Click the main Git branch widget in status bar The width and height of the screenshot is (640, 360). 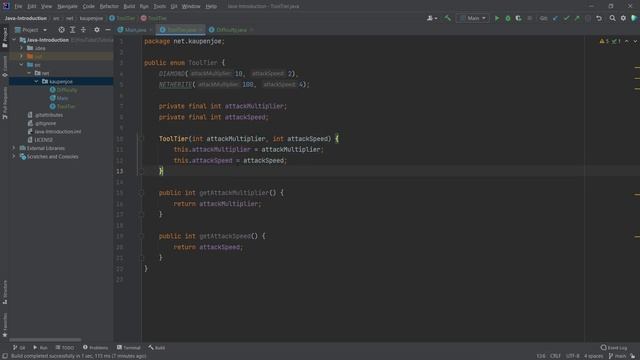click(x=617, y=356)
